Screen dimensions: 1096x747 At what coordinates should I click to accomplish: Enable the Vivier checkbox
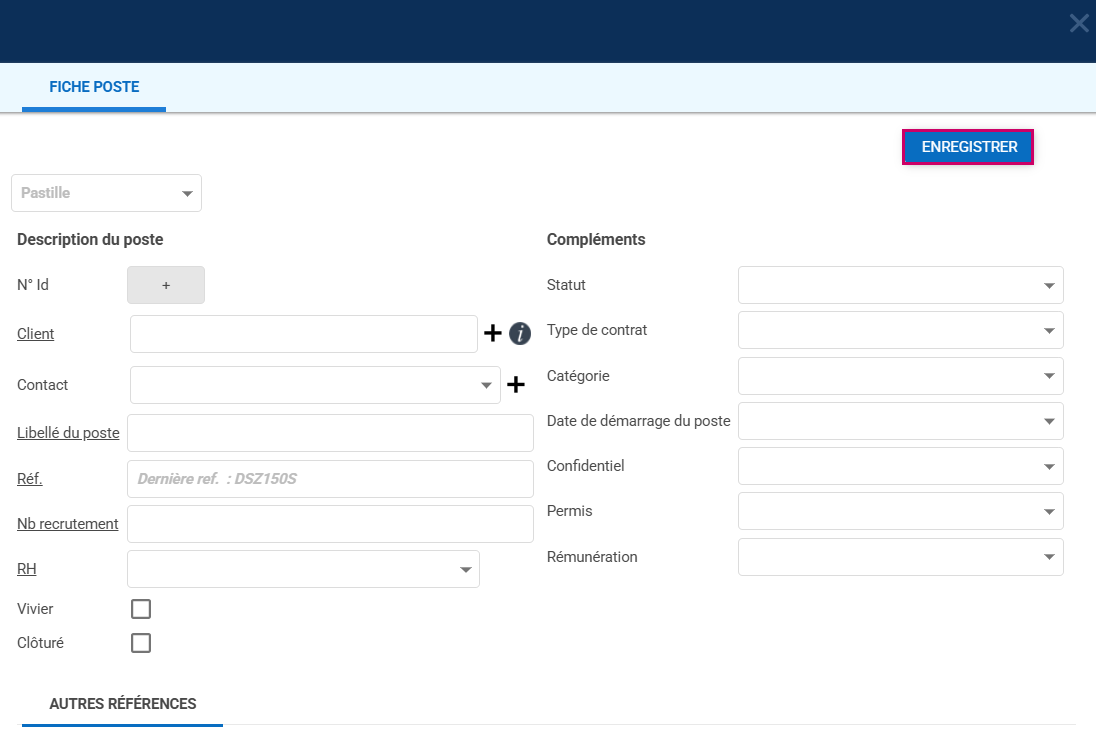point(141,609)
